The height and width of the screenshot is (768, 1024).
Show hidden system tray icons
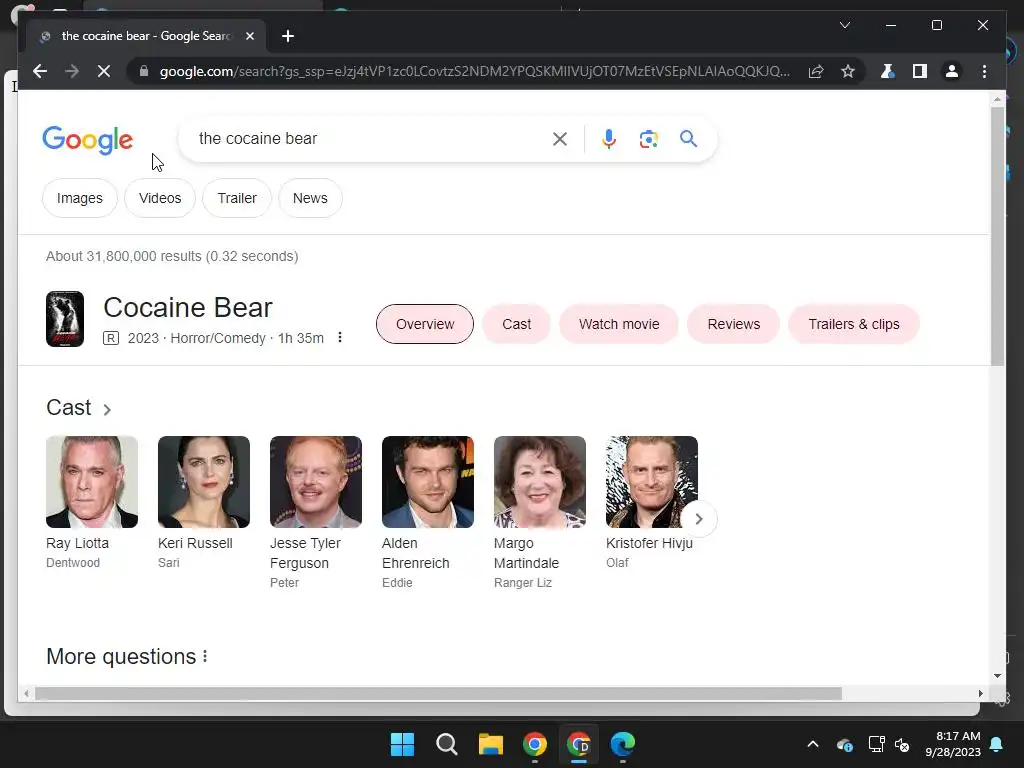[813, 744]
